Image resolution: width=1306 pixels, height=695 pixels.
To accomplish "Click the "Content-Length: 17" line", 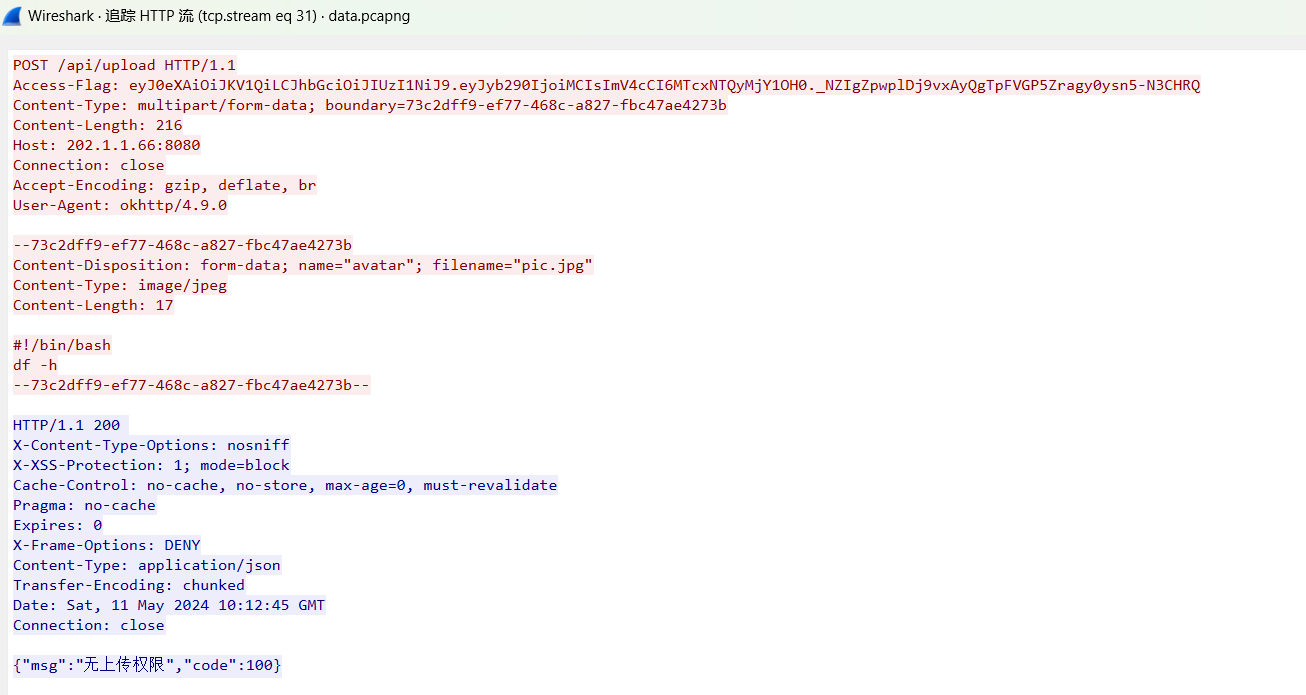I will click(x=94, y=305).
